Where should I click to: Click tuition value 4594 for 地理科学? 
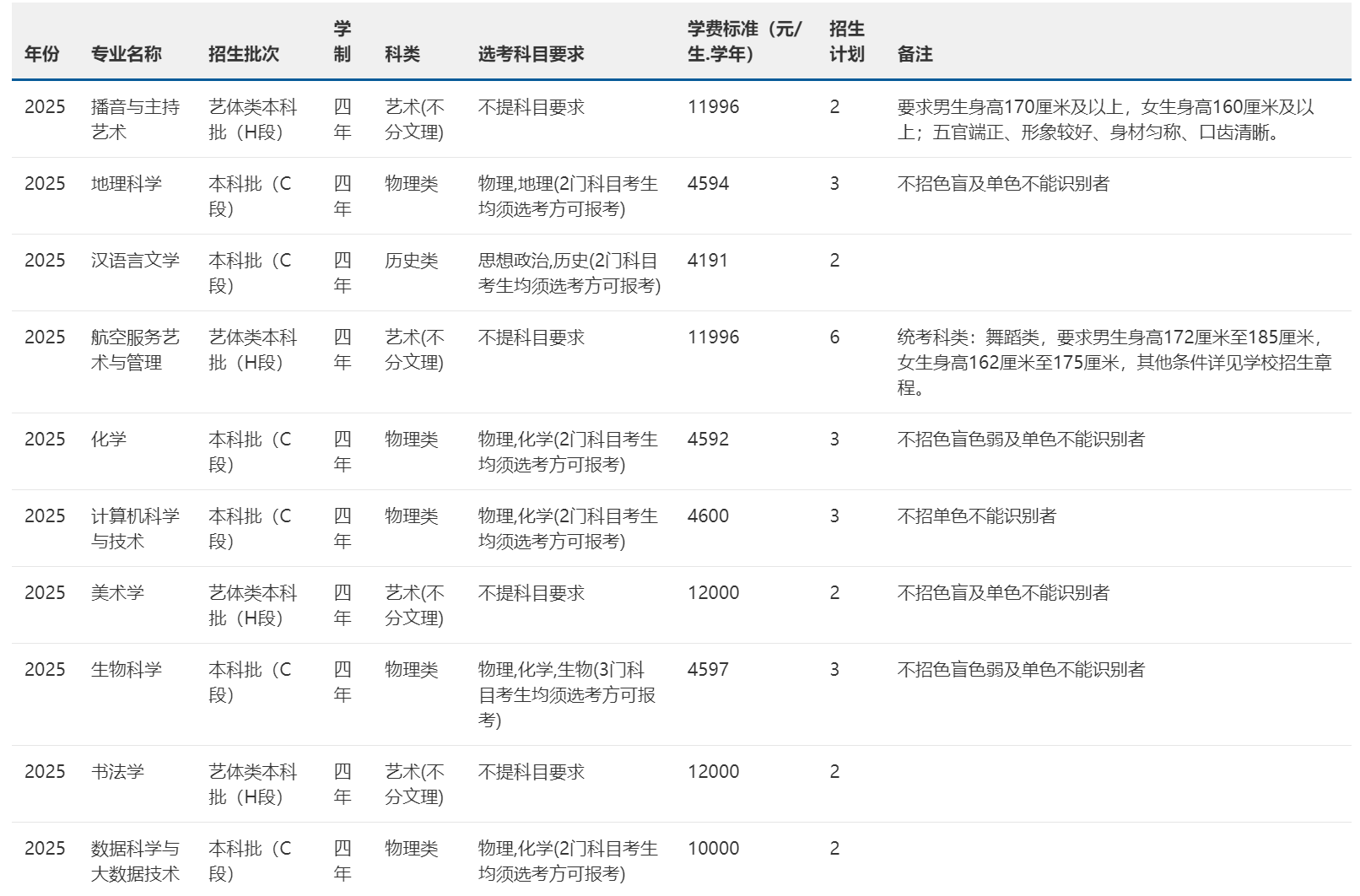[x=709, y=184]
